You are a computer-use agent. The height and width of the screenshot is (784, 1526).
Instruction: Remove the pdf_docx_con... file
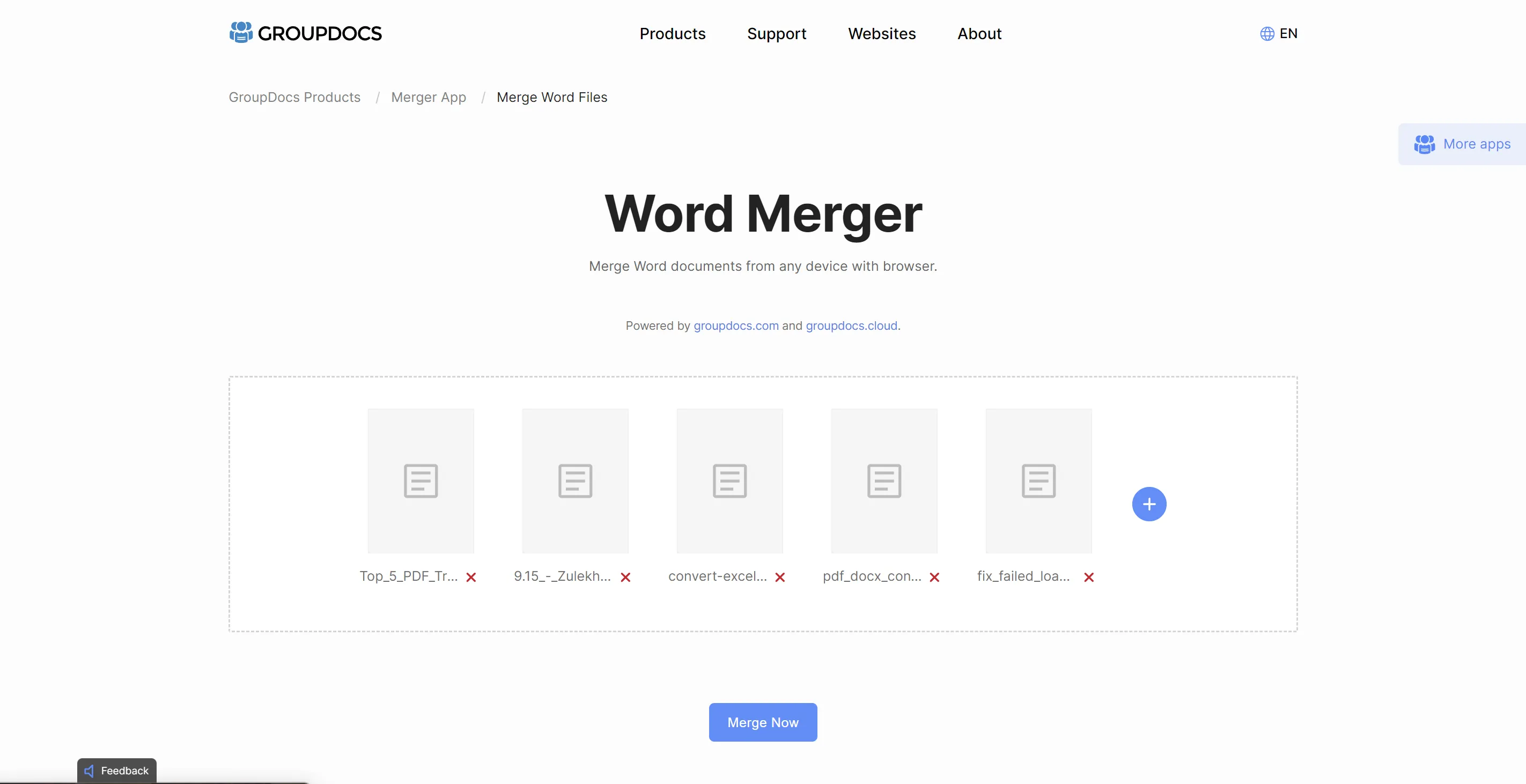(x=934, y=576)
